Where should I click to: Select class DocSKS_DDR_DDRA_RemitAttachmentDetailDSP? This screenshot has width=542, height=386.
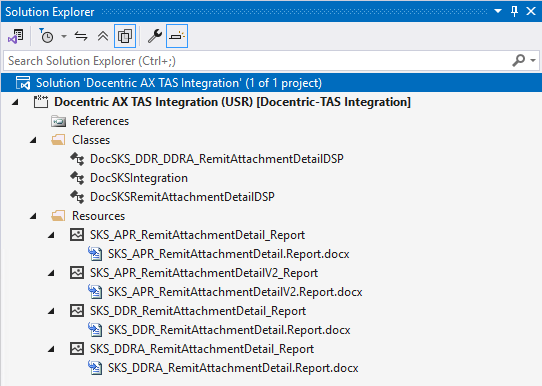(x=216, y=159)
